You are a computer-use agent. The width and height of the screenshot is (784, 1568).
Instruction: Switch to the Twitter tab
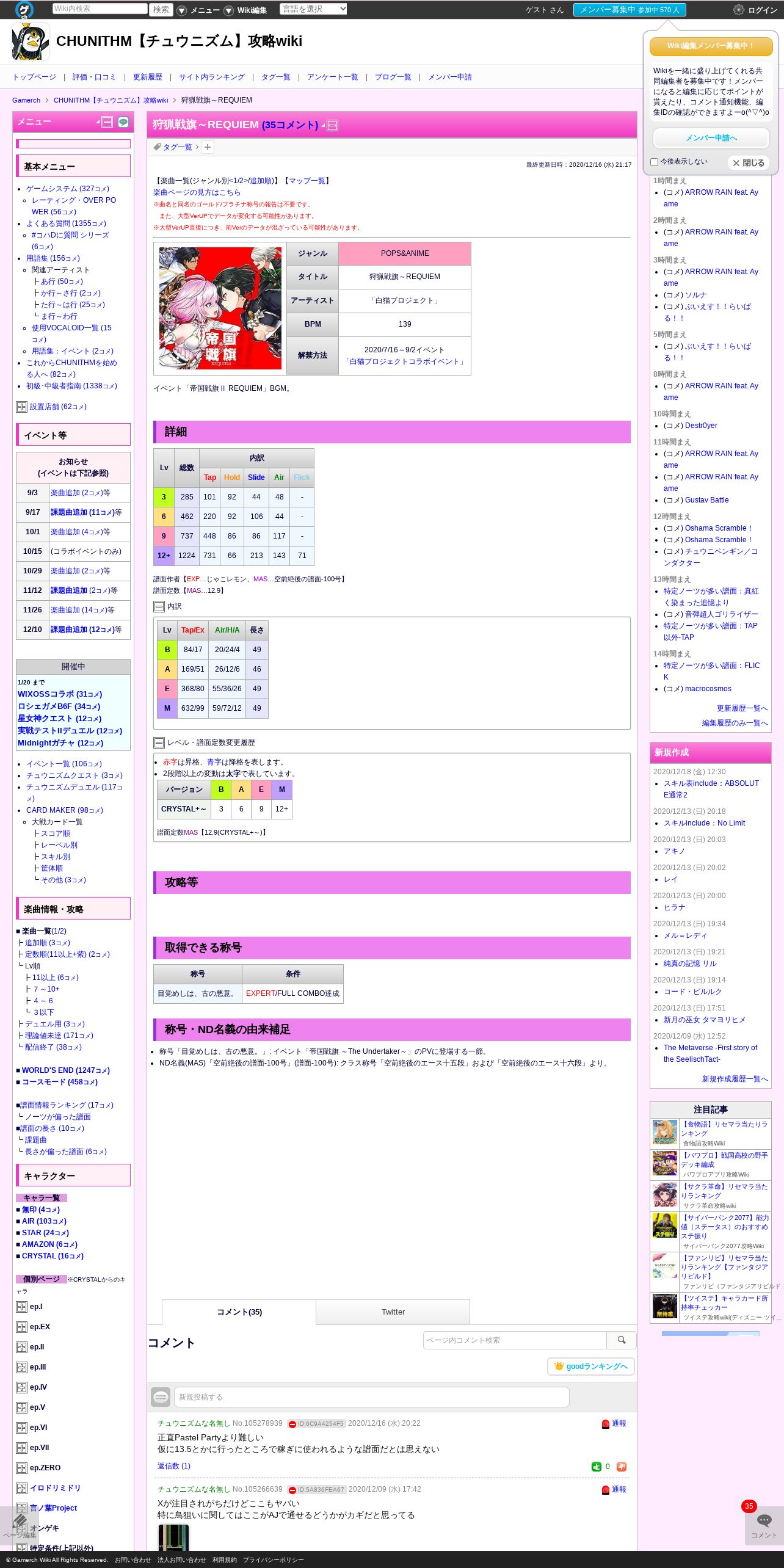(x=393, y=1312)
